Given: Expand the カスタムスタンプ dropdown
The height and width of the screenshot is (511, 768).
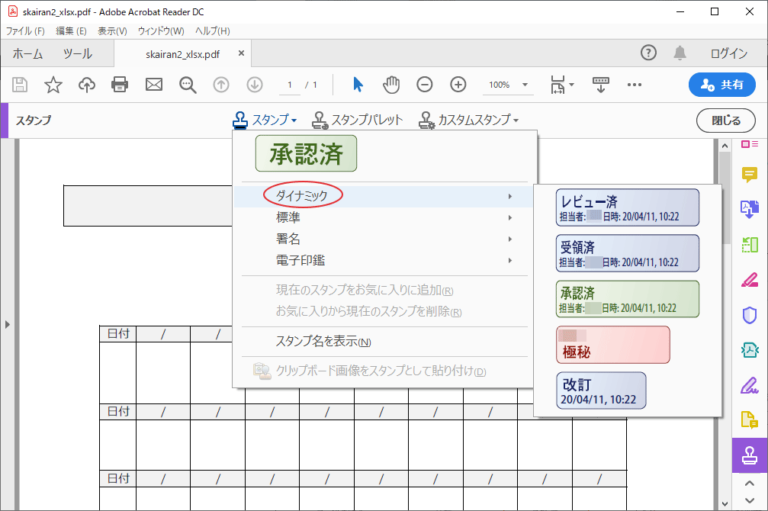Looking at the screenshot, I should tap(469, 120).
